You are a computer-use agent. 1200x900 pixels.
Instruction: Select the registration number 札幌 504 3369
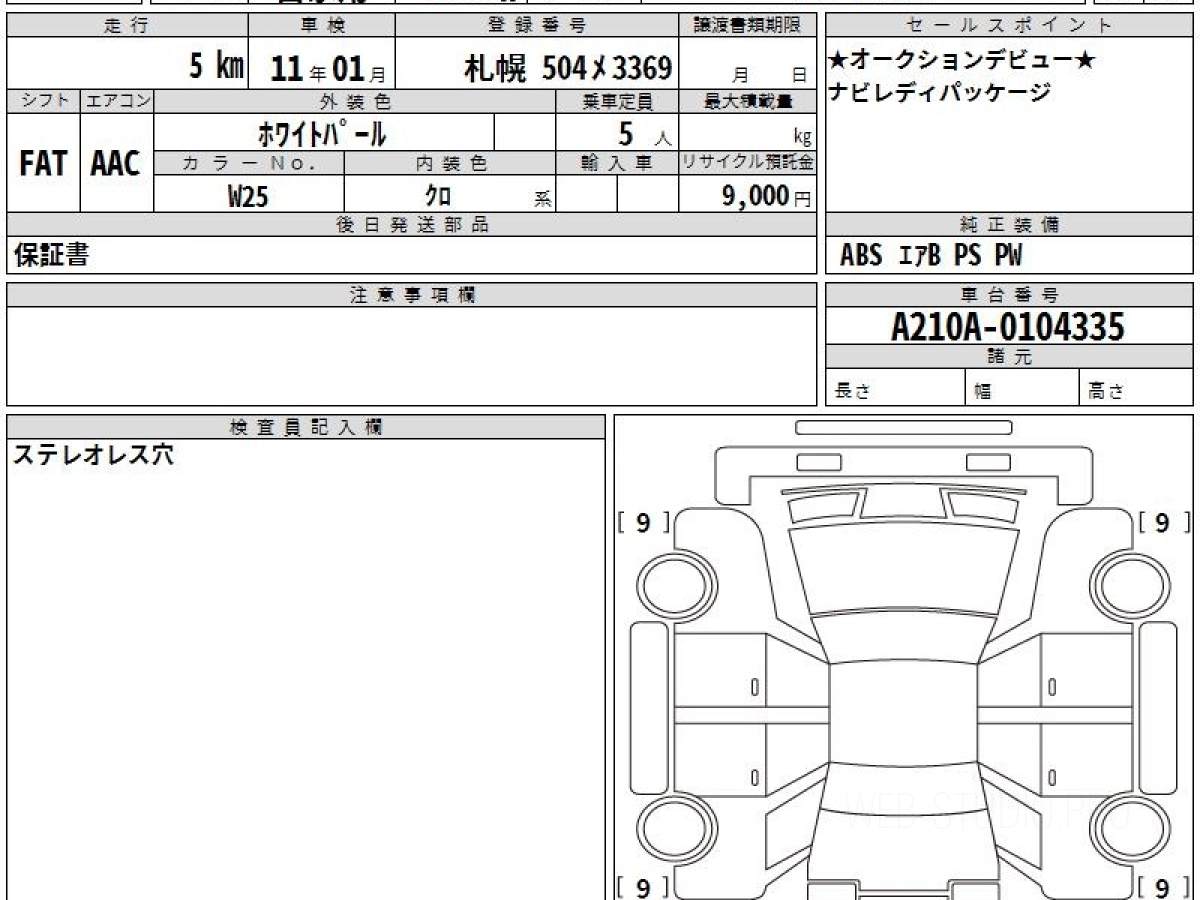[567, 68]
